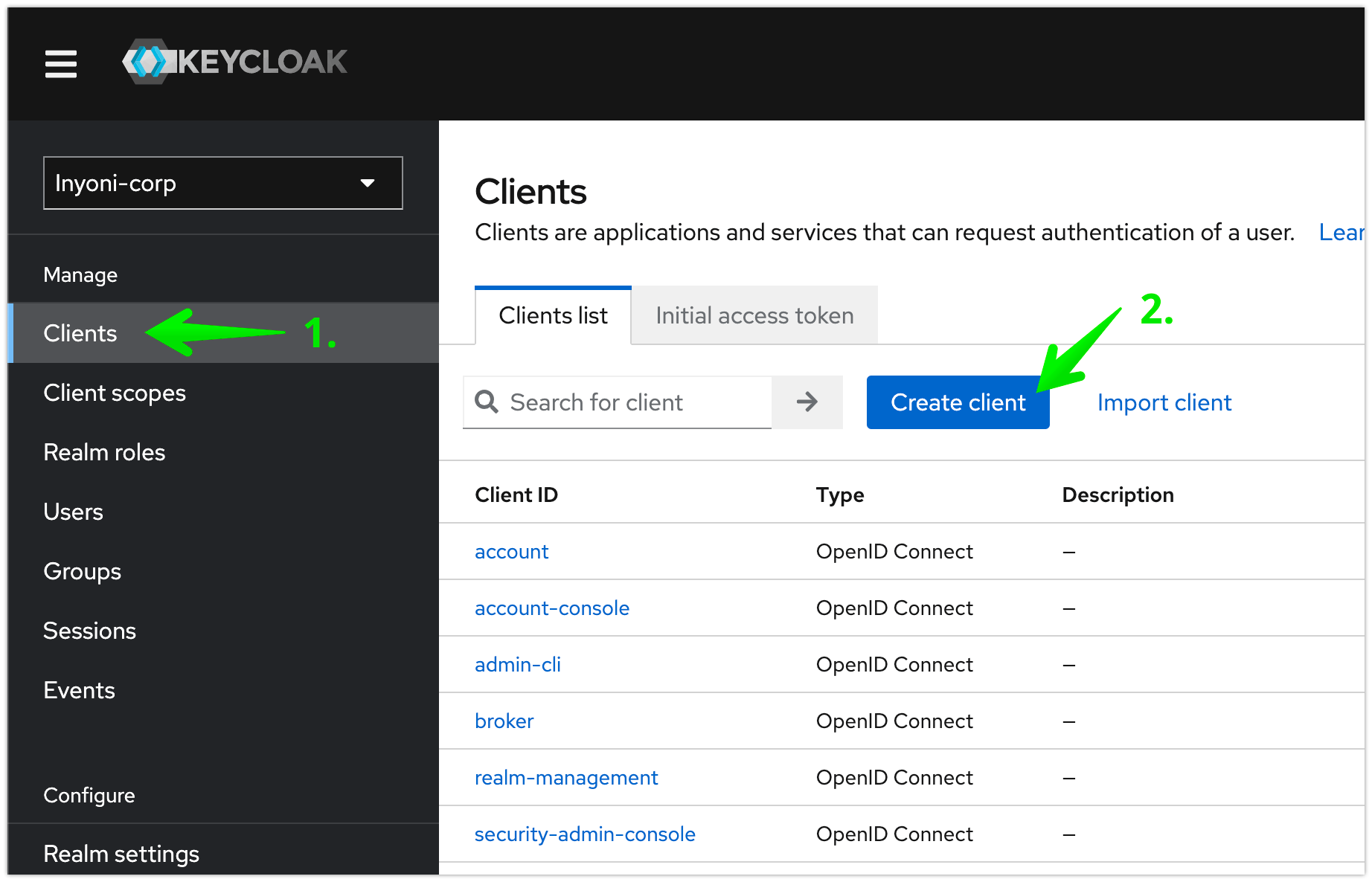Click the Create client button
The image size is (1372, 882).
click(x=958, y=402)
